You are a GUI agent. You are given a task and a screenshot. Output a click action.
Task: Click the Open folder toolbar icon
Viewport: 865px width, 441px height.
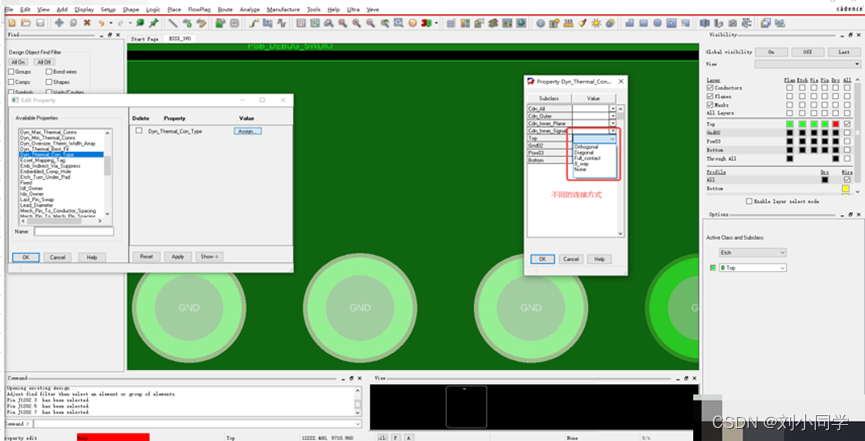[26, 23]
